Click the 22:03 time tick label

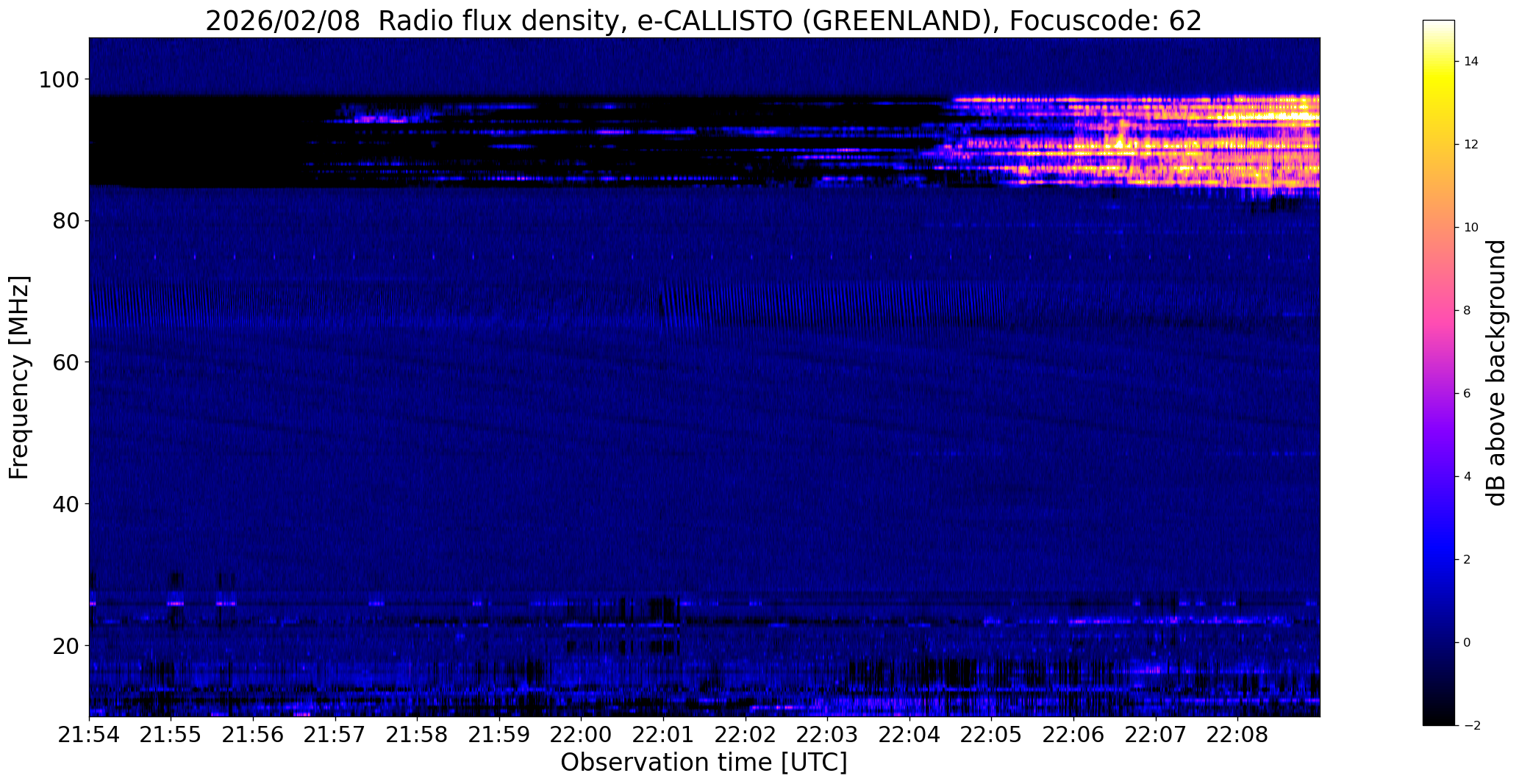coord(827,734)
